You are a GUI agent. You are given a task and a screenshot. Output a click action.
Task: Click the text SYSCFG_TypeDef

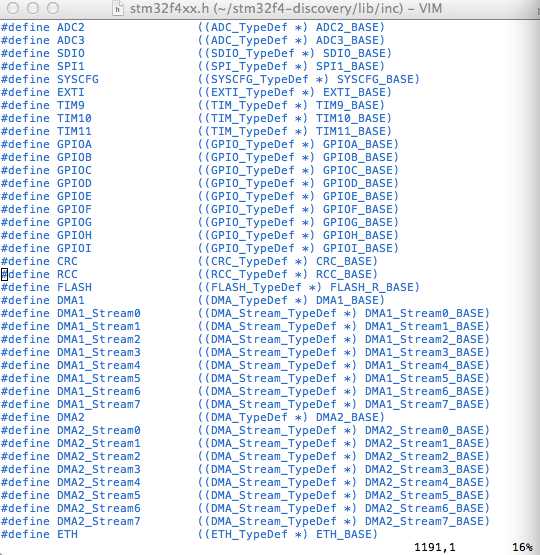click(259, 79)
